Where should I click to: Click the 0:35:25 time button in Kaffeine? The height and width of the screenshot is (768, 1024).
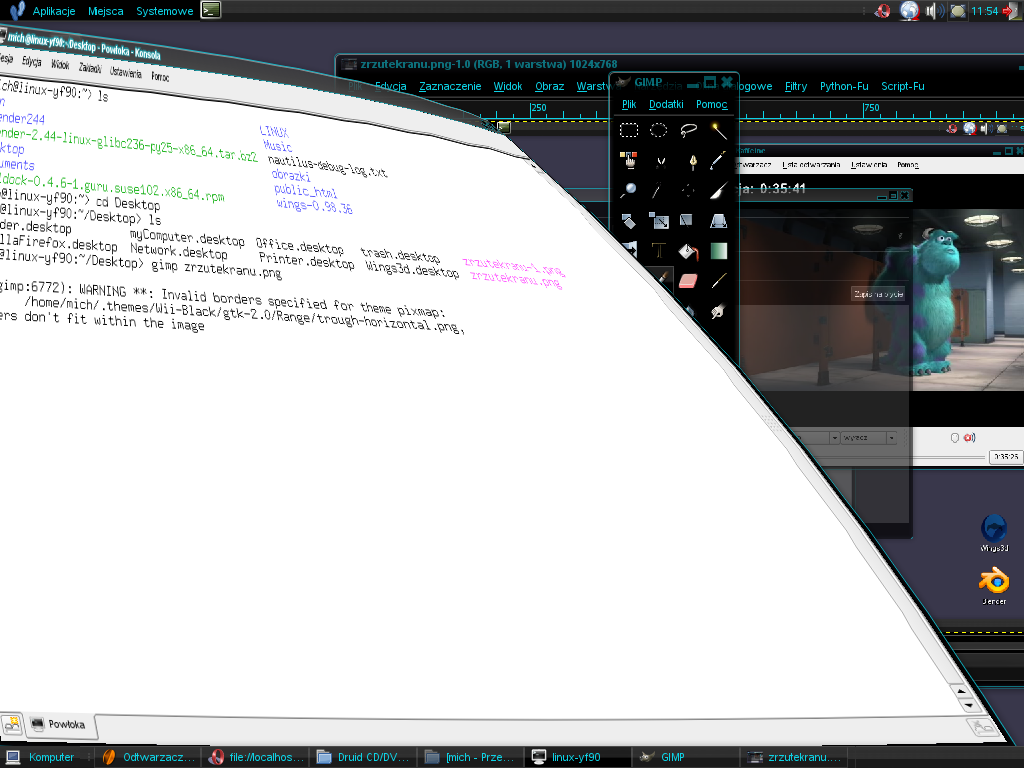[1006, 457]
